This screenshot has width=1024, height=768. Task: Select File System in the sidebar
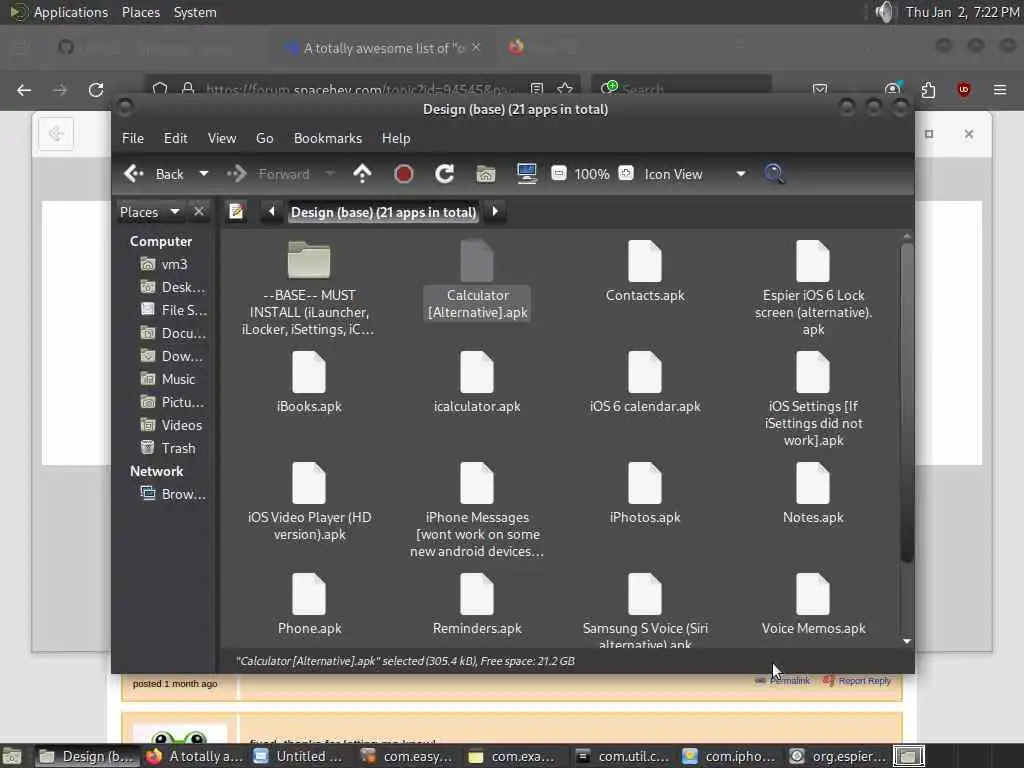pyautogui.click(x=174, y=310)
